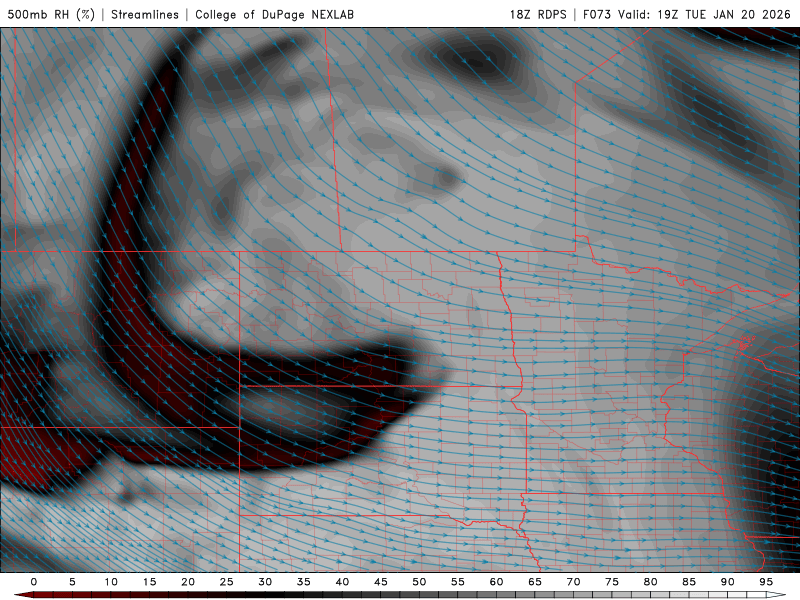This screenshot has width=800, height=600.
Task: Click the 75 value on color scale
Action: click(x=612, y=582)
